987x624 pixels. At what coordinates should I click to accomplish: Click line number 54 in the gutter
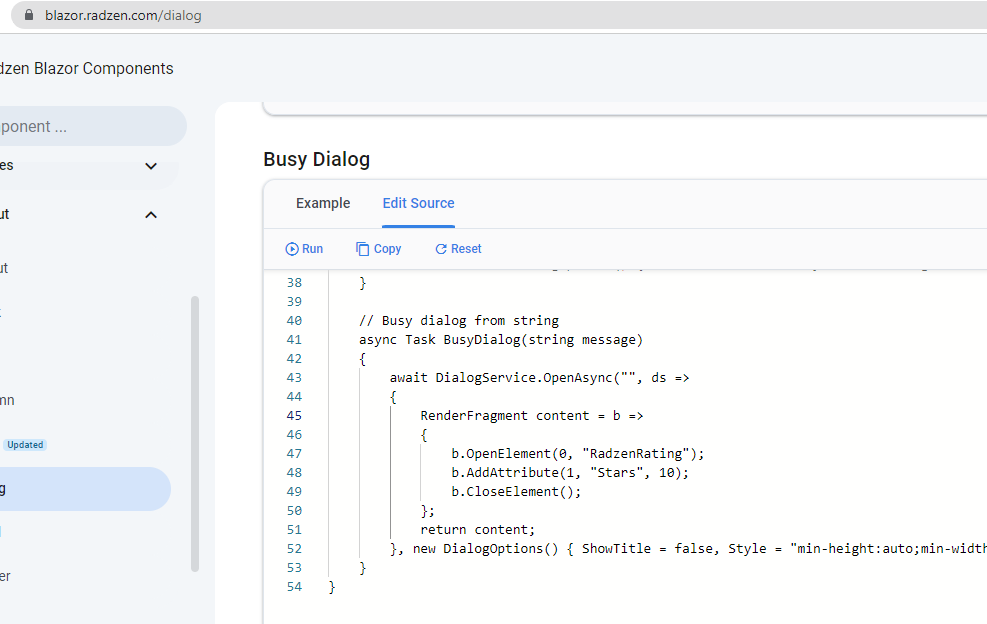click(x=294, y=587)
